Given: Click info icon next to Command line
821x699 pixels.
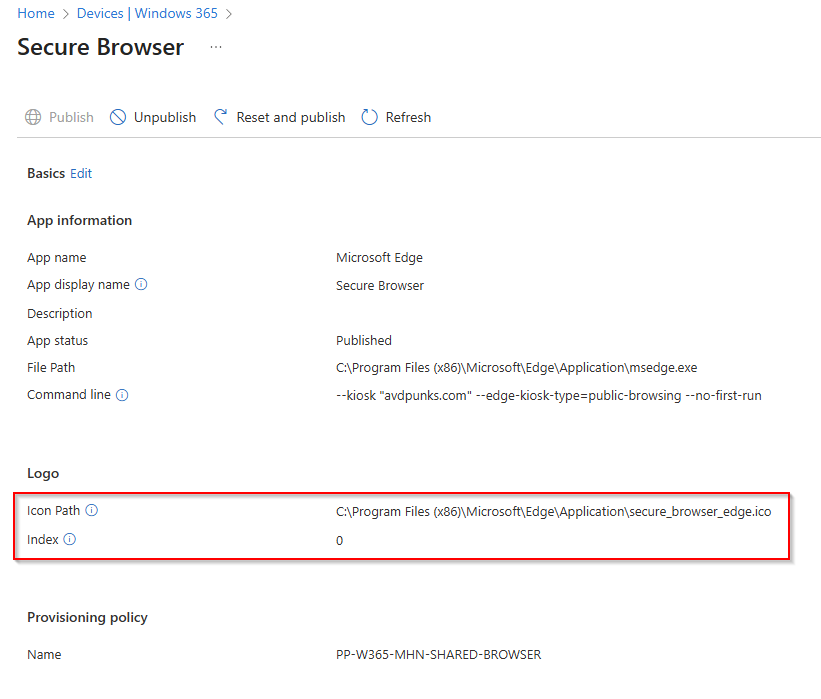Looking at the screenshot, I should pyautogui.click(x=122, y=395).
